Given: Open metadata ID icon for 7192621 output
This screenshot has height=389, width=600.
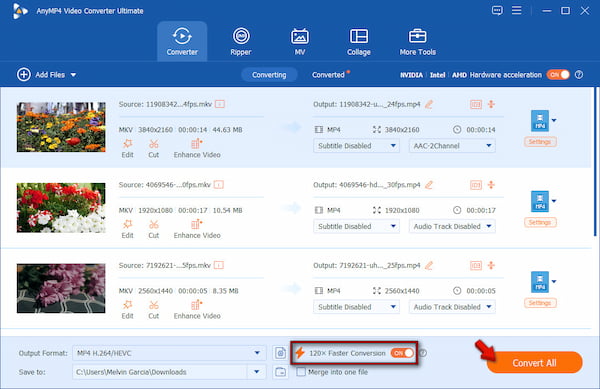Looking at the screenshot, I should pos(476,265).
